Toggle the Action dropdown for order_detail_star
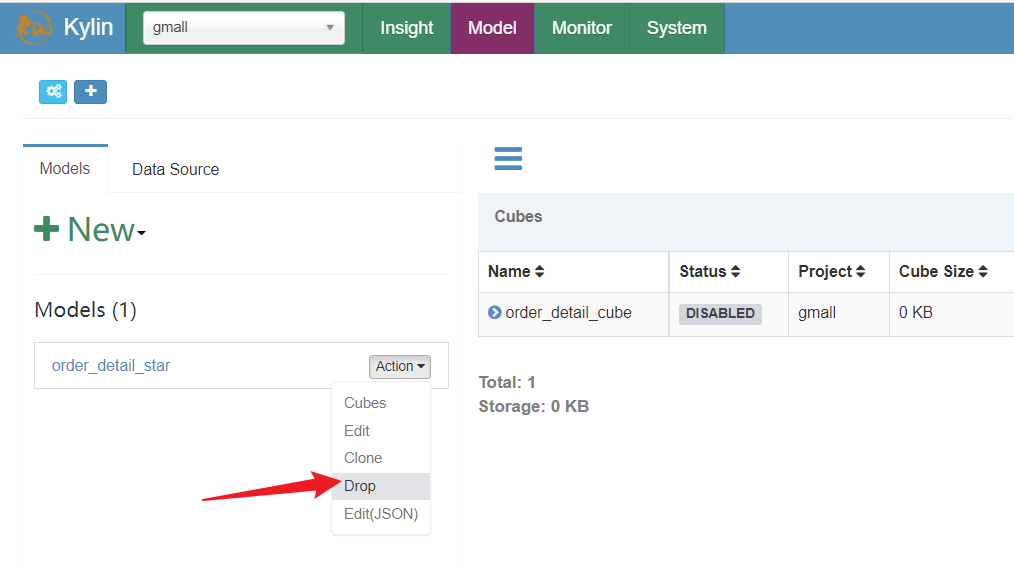This screenshot has height=569, width=1014. coord(400,367)
